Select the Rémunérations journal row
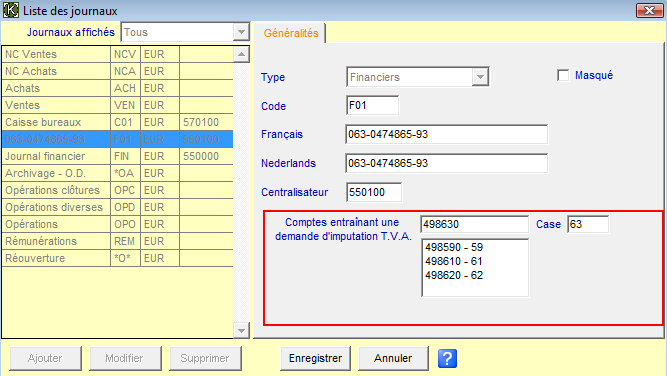The image size is (667, 376). 117,241
